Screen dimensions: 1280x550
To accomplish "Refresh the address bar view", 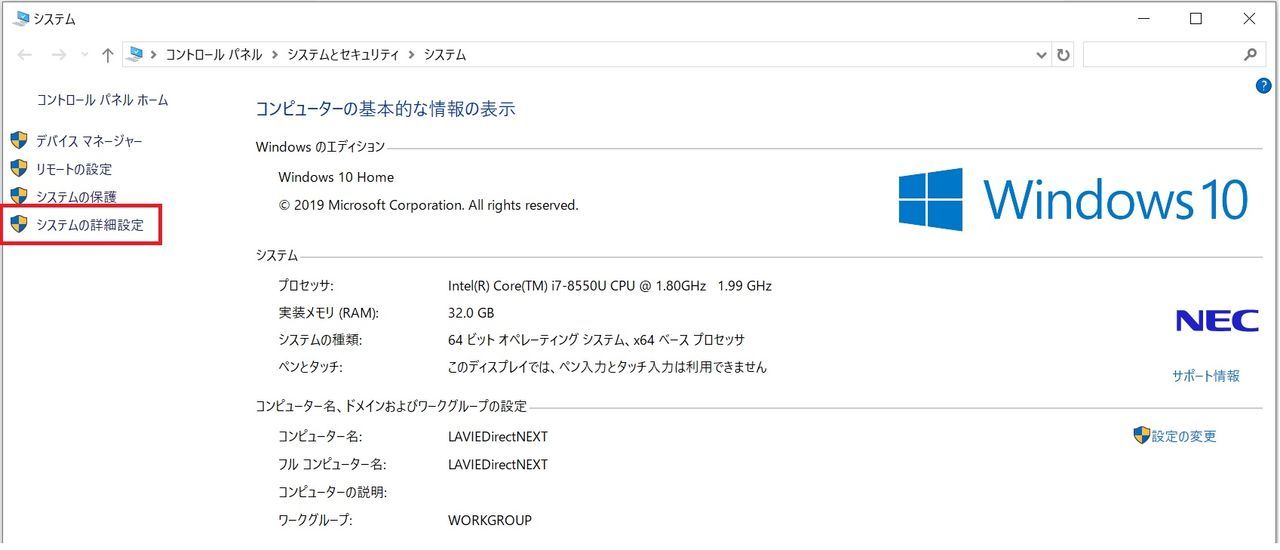I will click(x=1063, y=55).
